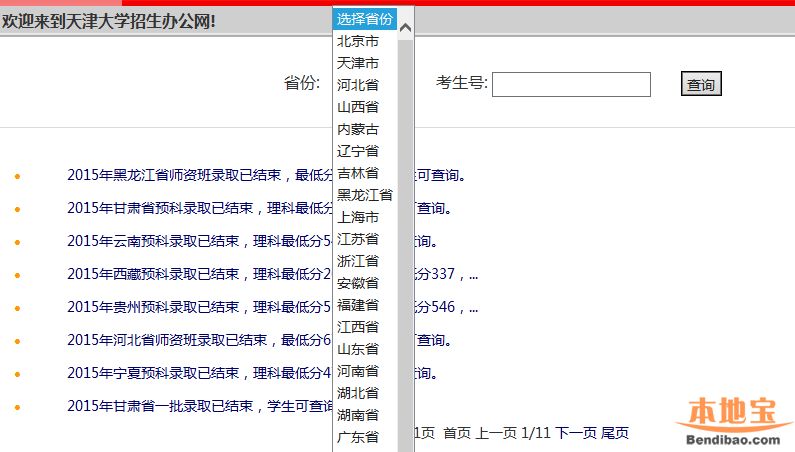This screenshot has height=452, width=795.
Task: Go to 上一页 in pagination
Action: click(496, 433)
